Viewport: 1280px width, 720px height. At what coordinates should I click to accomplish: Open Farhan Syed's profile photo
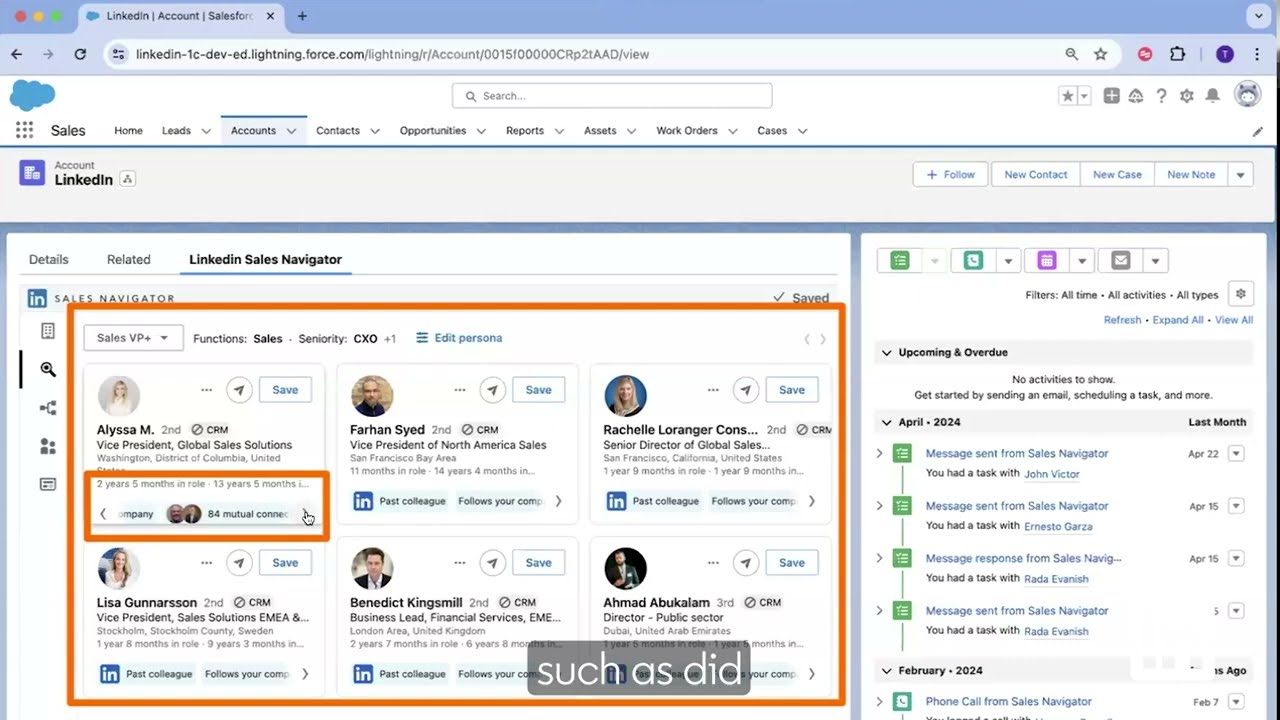(x=372, y=396)
